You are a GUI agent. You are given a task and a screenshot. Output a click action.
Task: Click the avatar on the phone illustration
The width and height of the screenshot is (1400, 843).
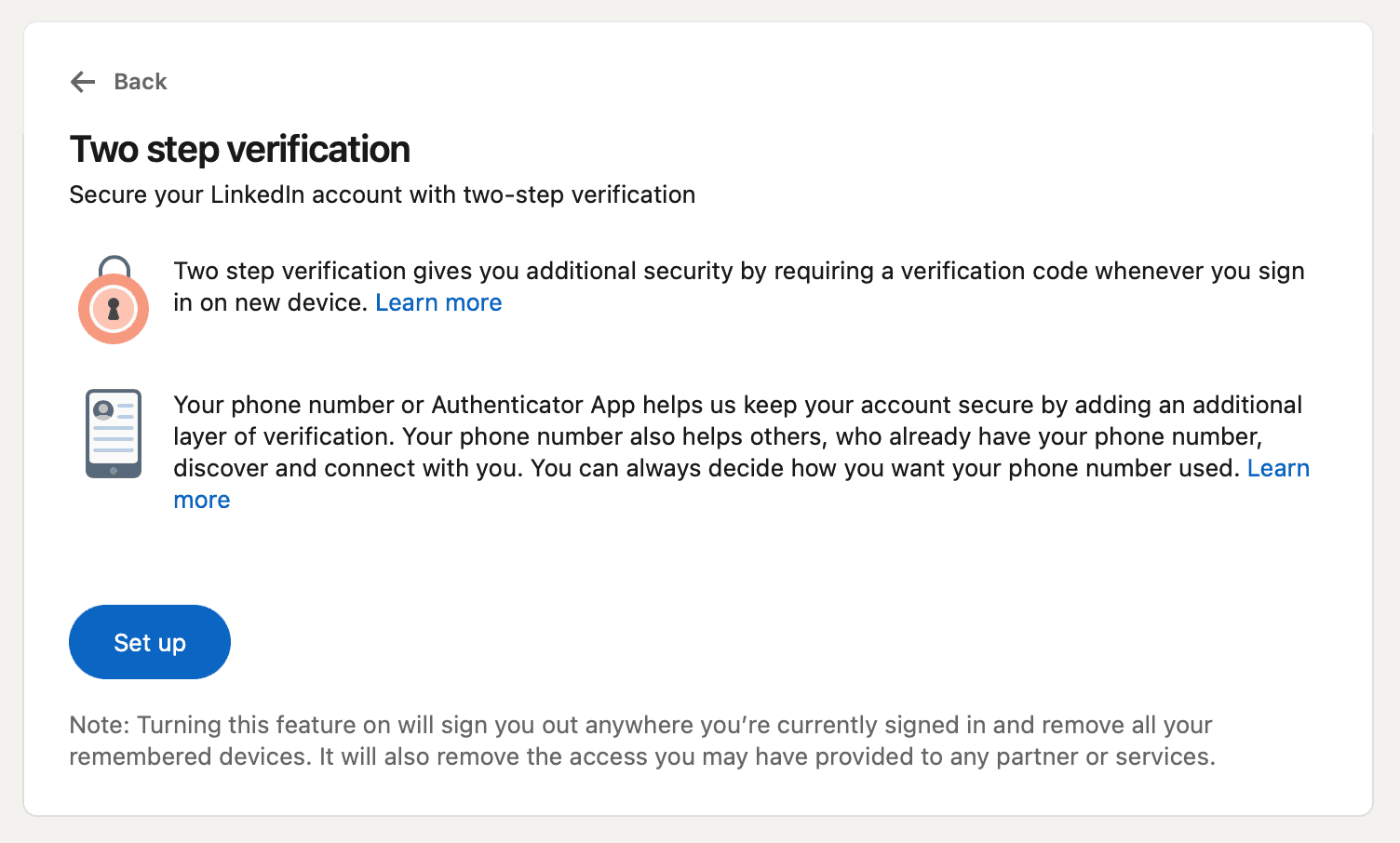point(103,409)
